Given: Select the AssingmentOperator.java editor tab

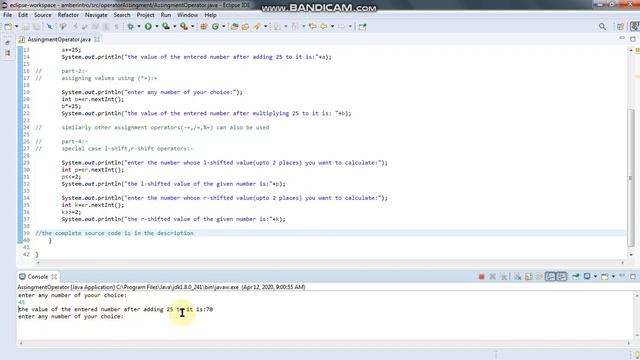Looking at the screenshot, I should pyautogui.click(x=59, y=40).
